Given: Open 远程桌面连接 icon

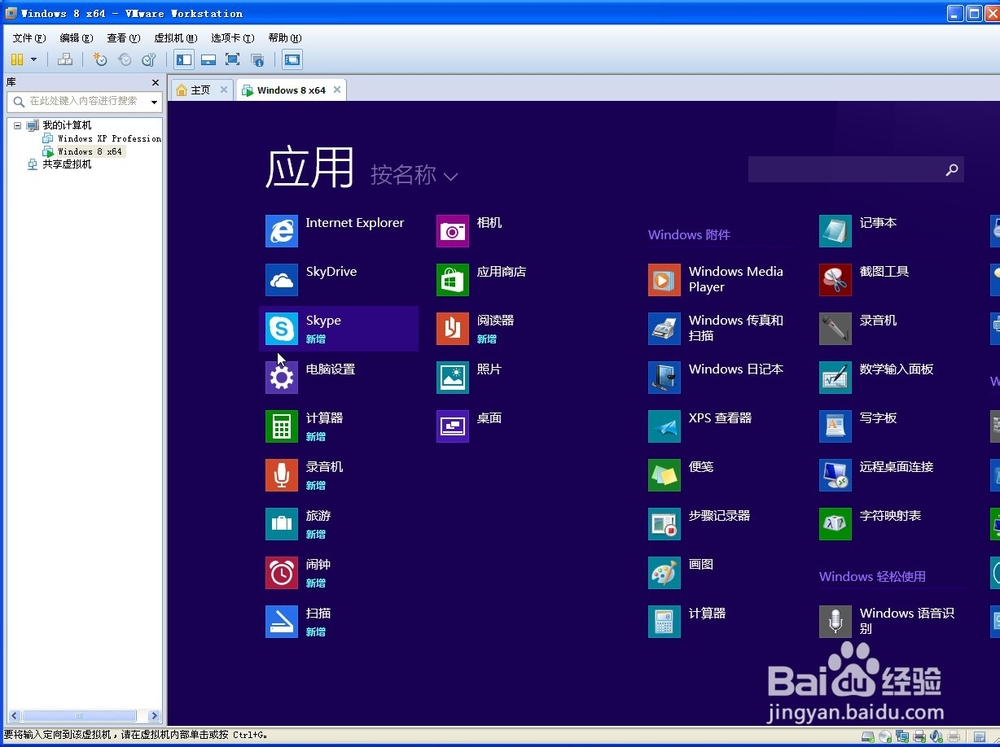Looking at the screenshot, I should click(835, 475).
